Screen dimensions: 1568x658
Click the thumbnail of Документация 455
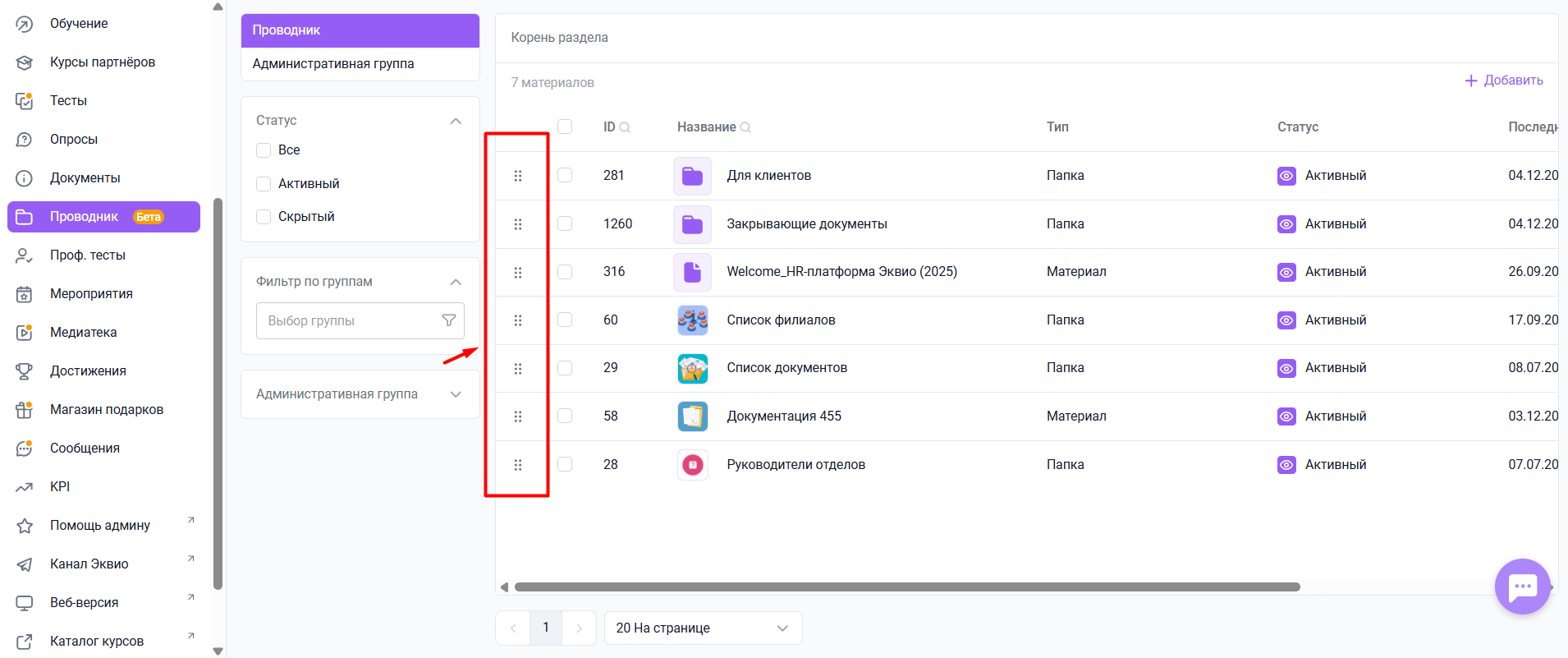[693, 416]
